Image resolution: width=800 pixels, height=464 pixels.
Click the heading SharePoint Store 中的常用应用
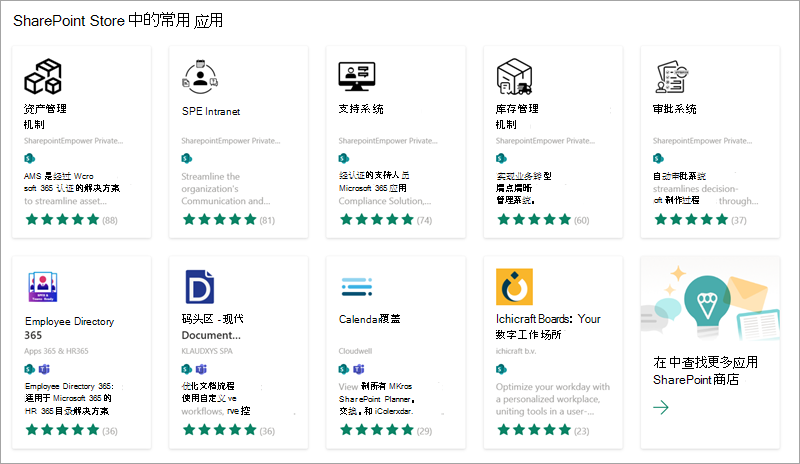(118, 20)
